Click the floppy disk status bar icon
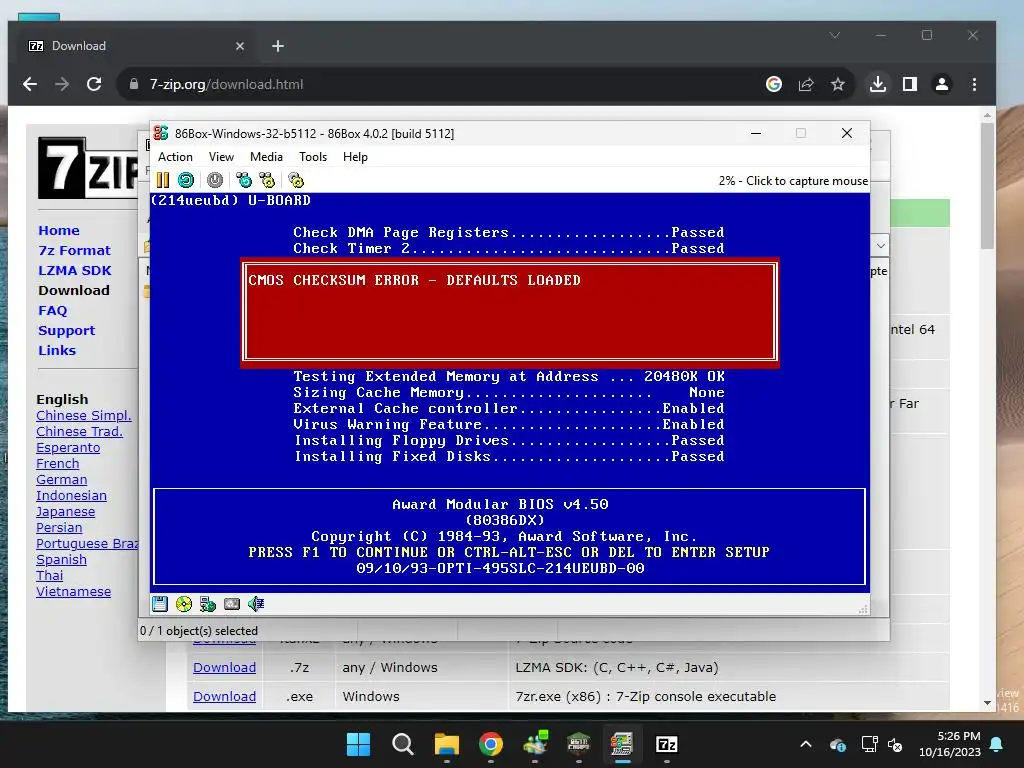Screen dimensions: 1024x768 (x=160, y=604)
